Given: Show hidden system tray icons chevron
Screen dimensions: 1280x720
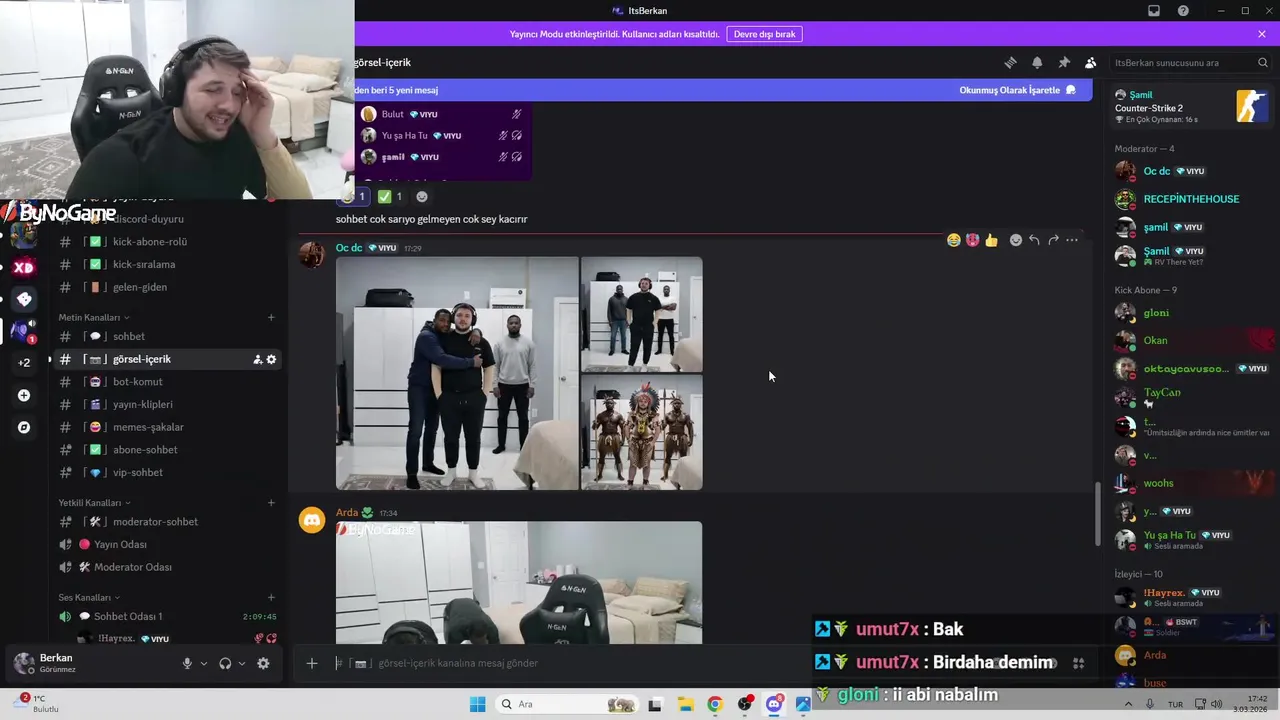Looking at the screenshot, I should click(1129, 704).
